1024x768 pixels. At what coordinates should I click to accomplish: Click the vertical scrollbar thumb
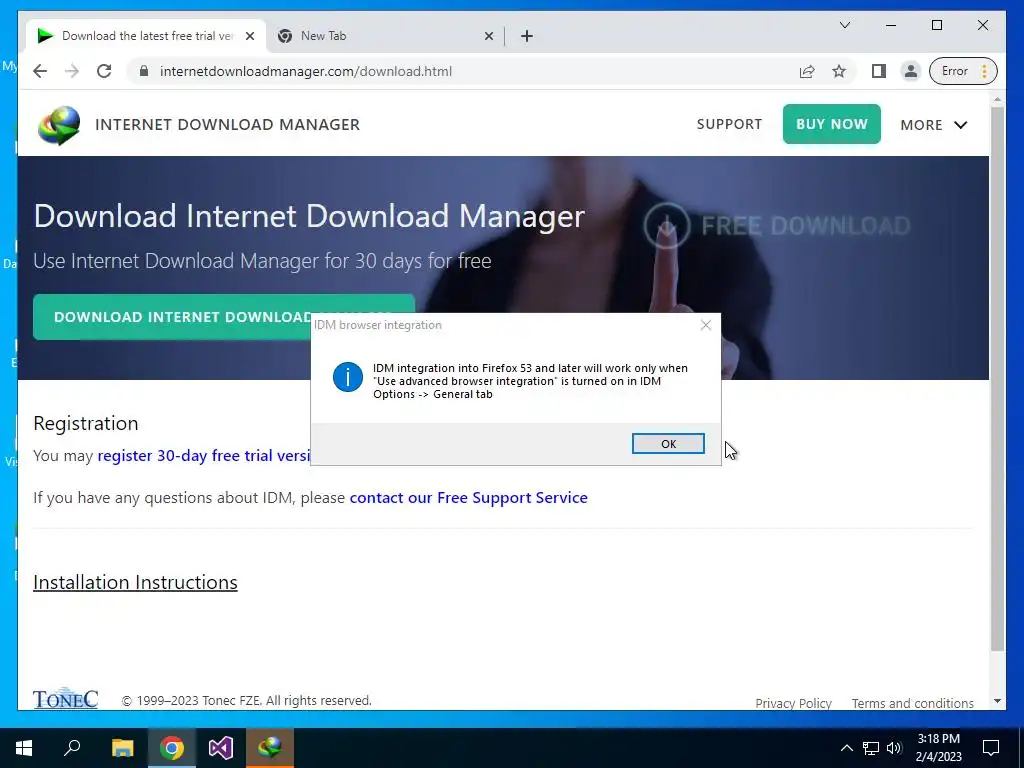coord(997,379)
